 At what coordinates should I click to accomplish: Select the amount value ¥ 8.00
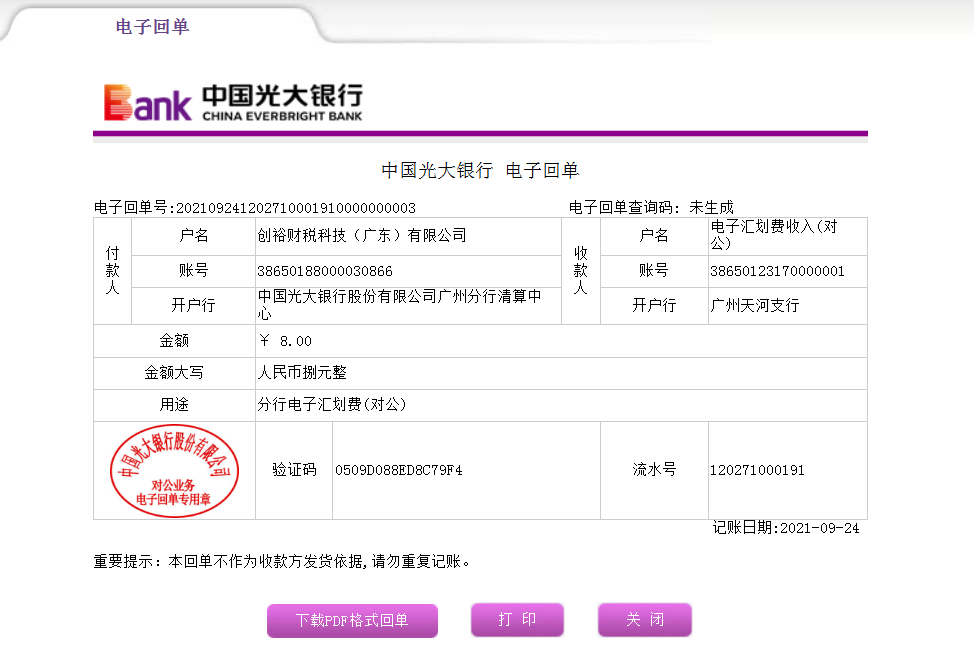click(x=286, y=341)
